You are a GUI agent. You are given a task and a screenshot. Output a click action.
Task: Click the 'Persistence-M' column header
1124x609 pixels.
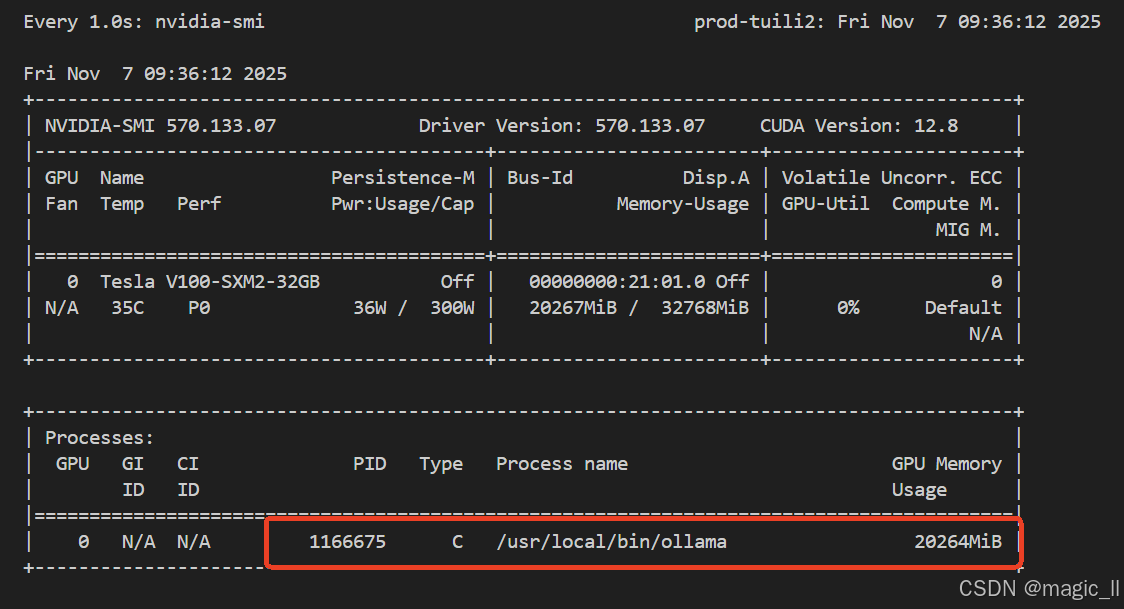(403, 178)
